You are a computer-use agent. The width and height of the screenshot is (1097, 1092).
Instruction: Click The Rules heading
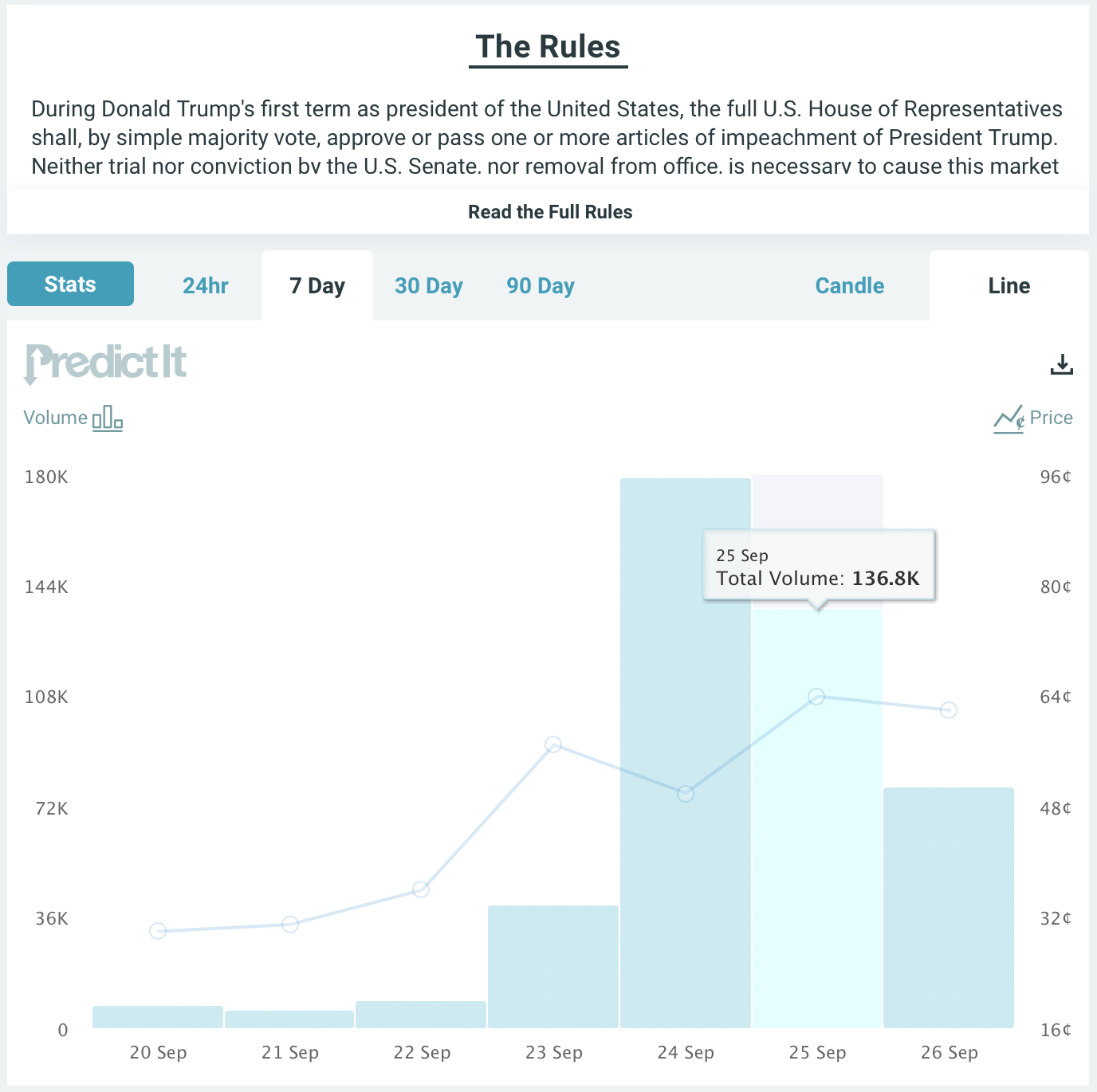click(x=548, y=47)
